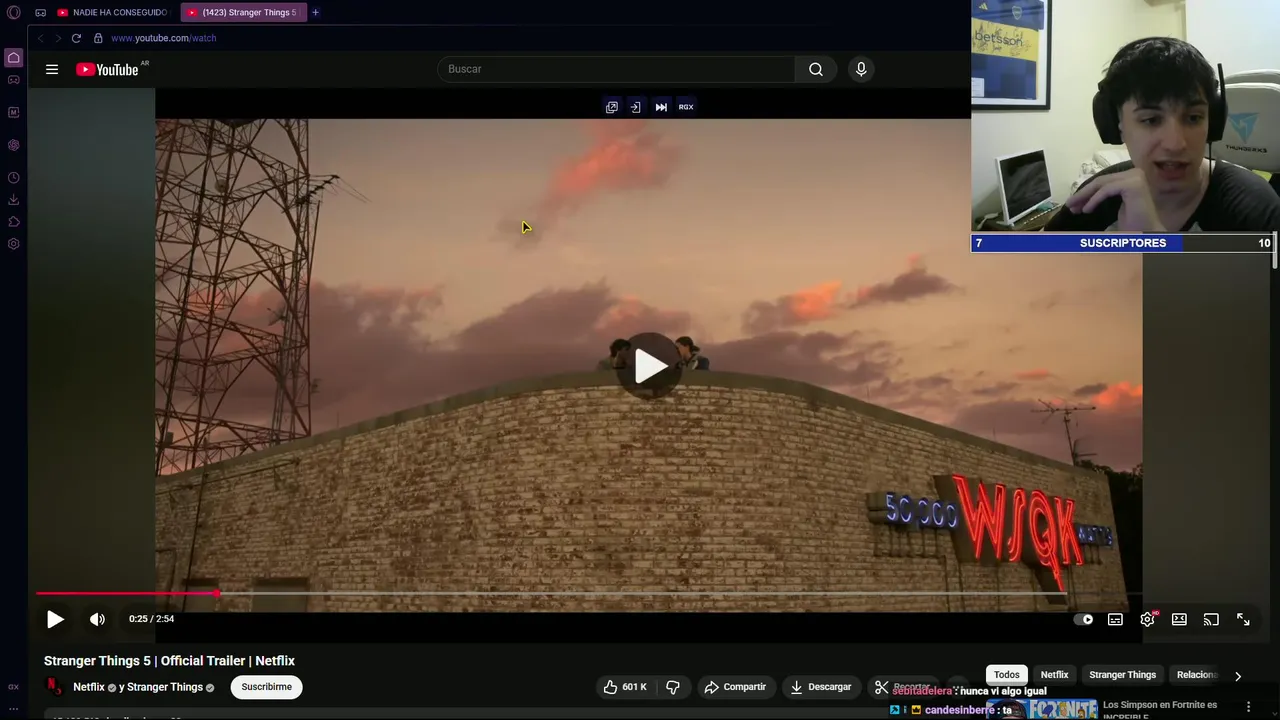Mute the video with the speaker icon
The height and width of the screenshot is (720, 1280).
[x=97, y=619]
